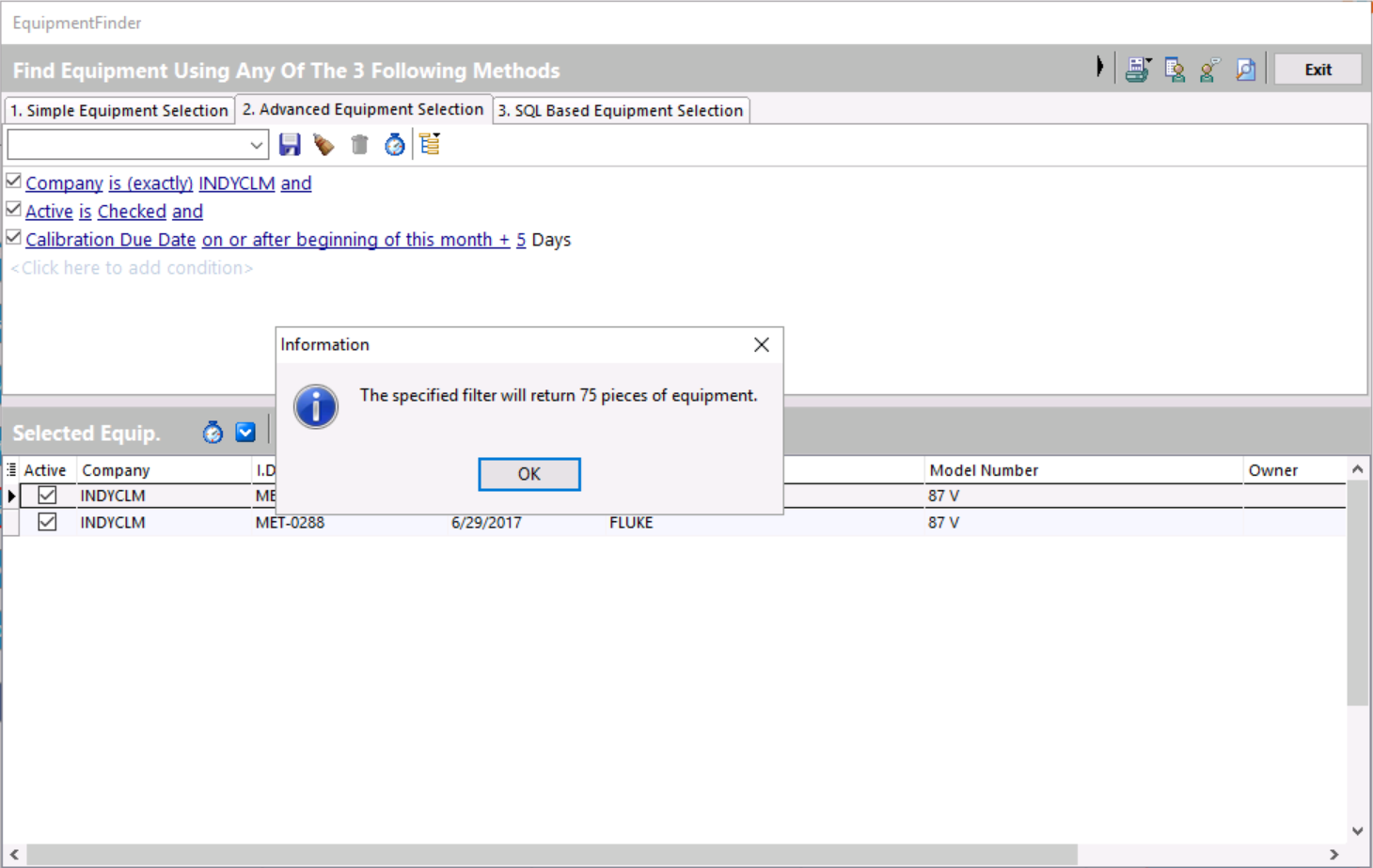
Task: Click the trash can delete icon
Action: [x=359, y=145]
